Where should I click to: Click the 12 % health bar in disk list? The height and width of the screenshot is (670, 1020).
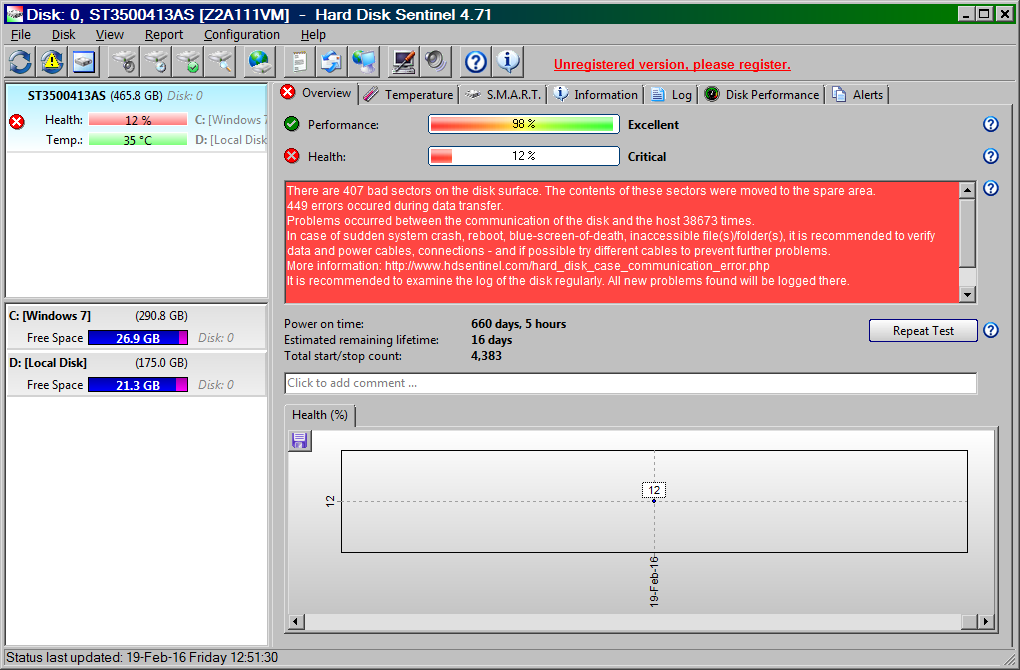pos(138,120)
